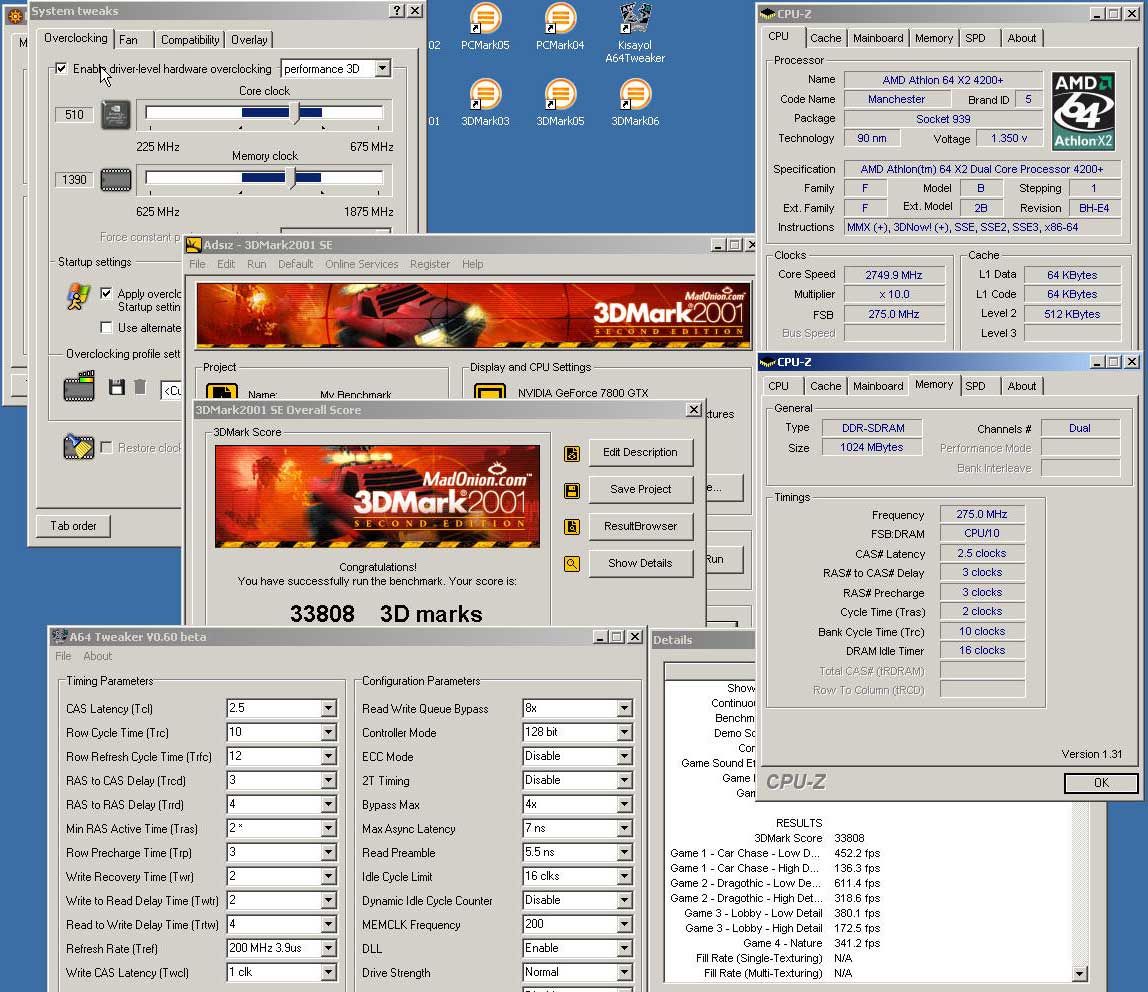
Task: Open the A64 Tweaker File menu
Action: 63,656
